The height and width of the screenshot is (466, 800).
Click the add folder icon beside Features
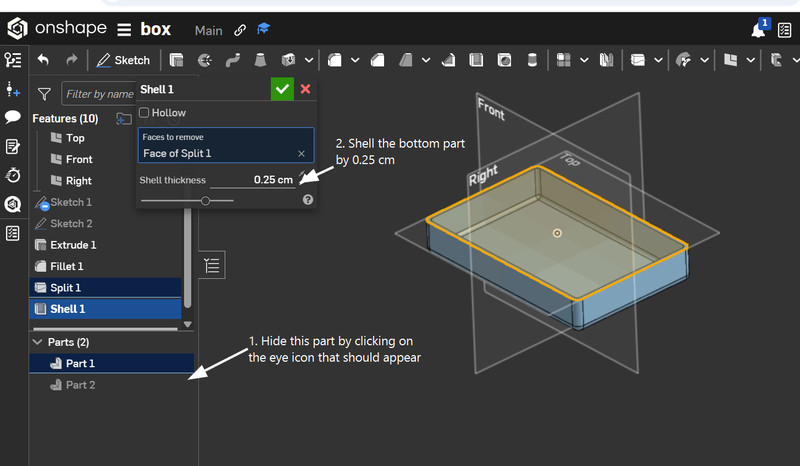[123, 119]
